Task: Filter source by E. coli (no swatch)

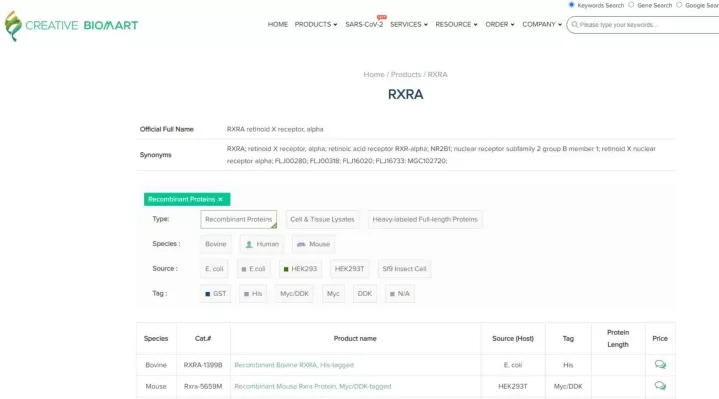Action: click(214, 269)
